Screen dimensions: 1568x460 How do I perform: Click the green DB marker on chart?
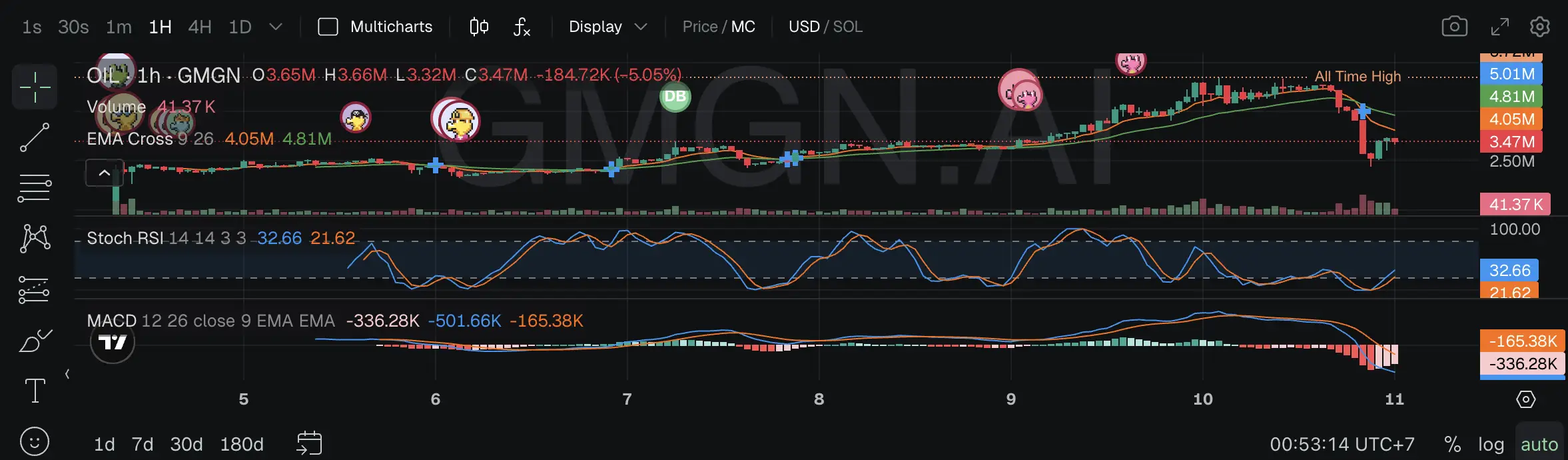675,97
